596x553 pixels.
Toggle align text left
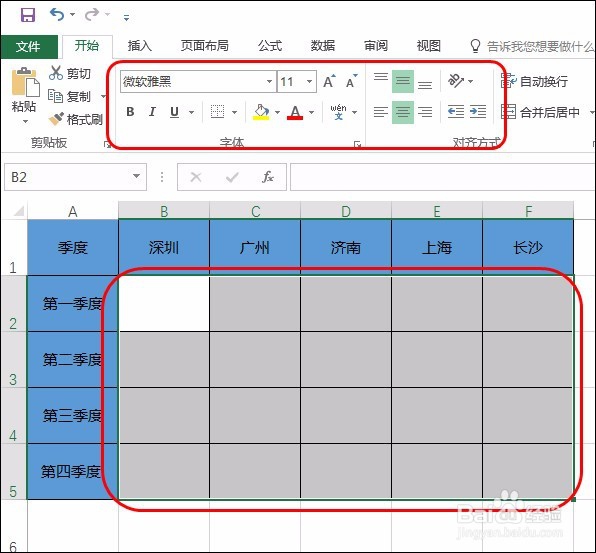click(x=380, y=112)
